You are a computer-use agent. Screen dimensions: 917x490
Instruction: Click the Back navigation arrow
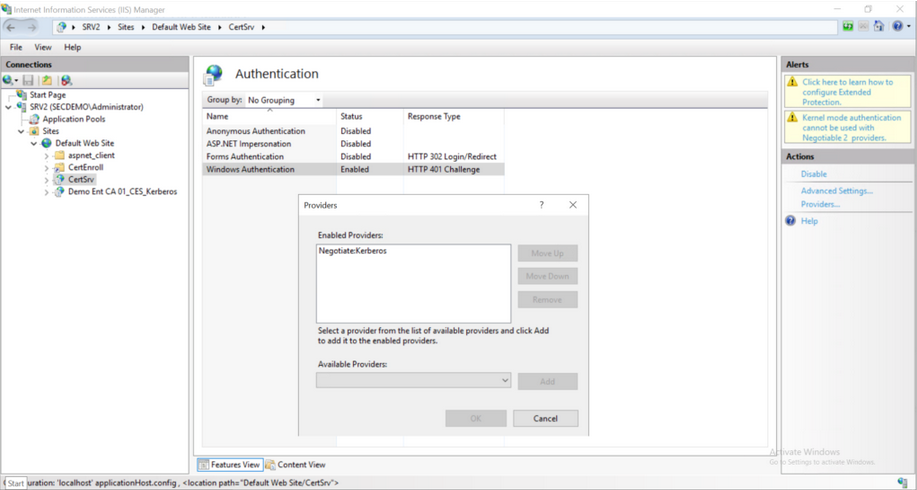pos(11,27)
